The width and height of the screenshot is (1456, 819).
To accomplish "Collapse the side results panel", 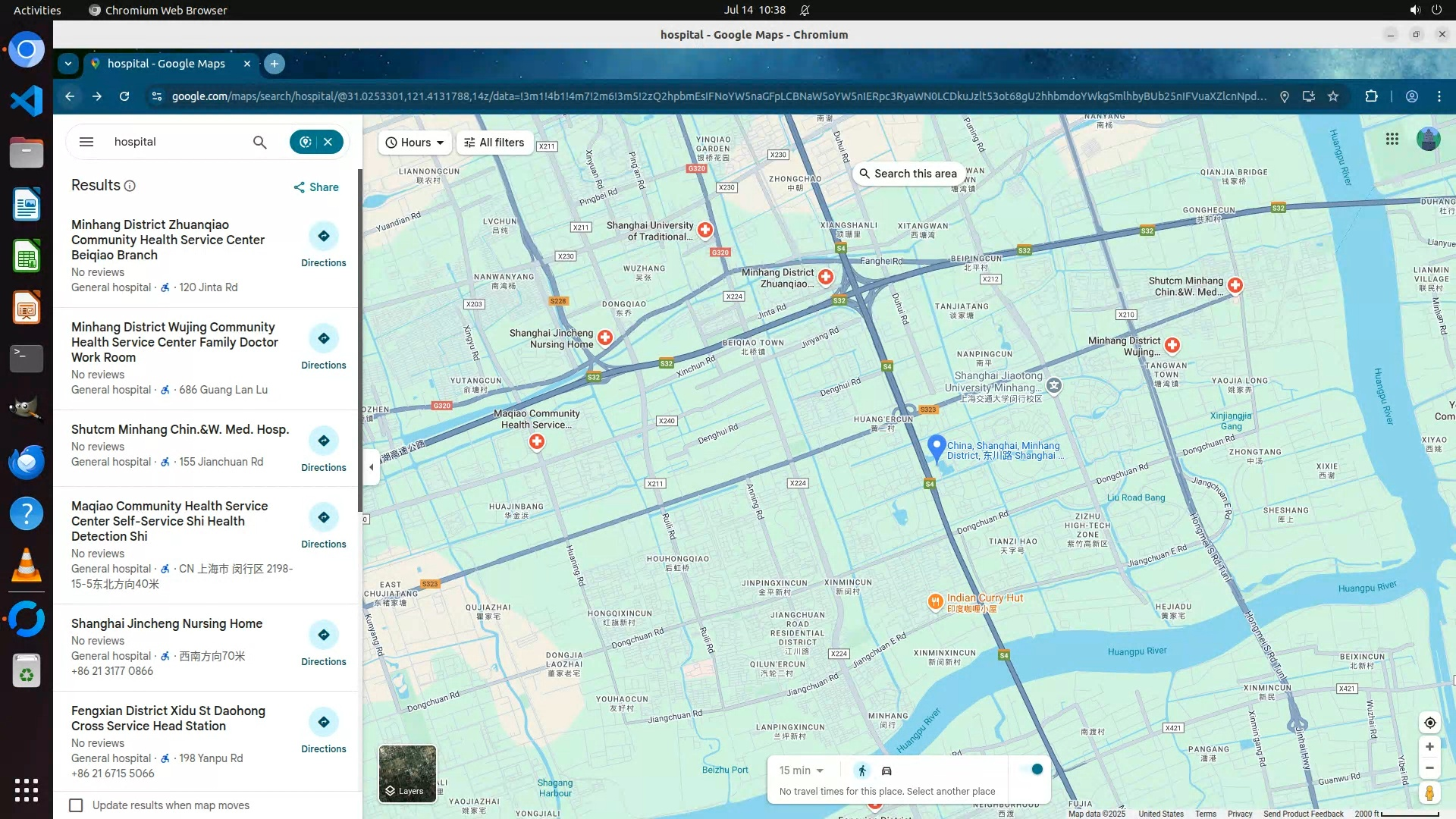I will pyautogui.click(x=371, y=467).
